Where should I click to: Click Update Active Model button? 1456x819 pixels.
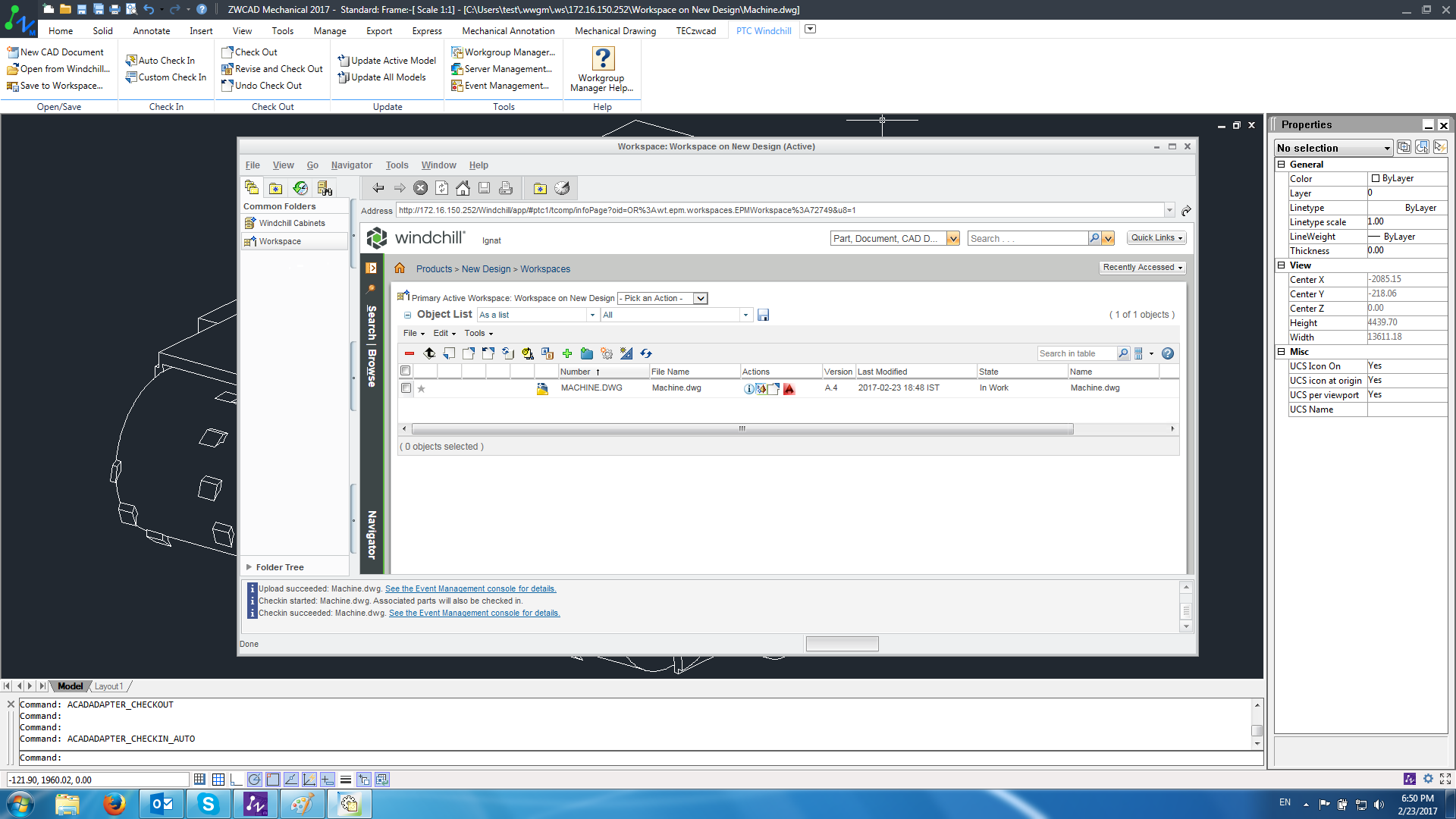click(x=387, y=60)
